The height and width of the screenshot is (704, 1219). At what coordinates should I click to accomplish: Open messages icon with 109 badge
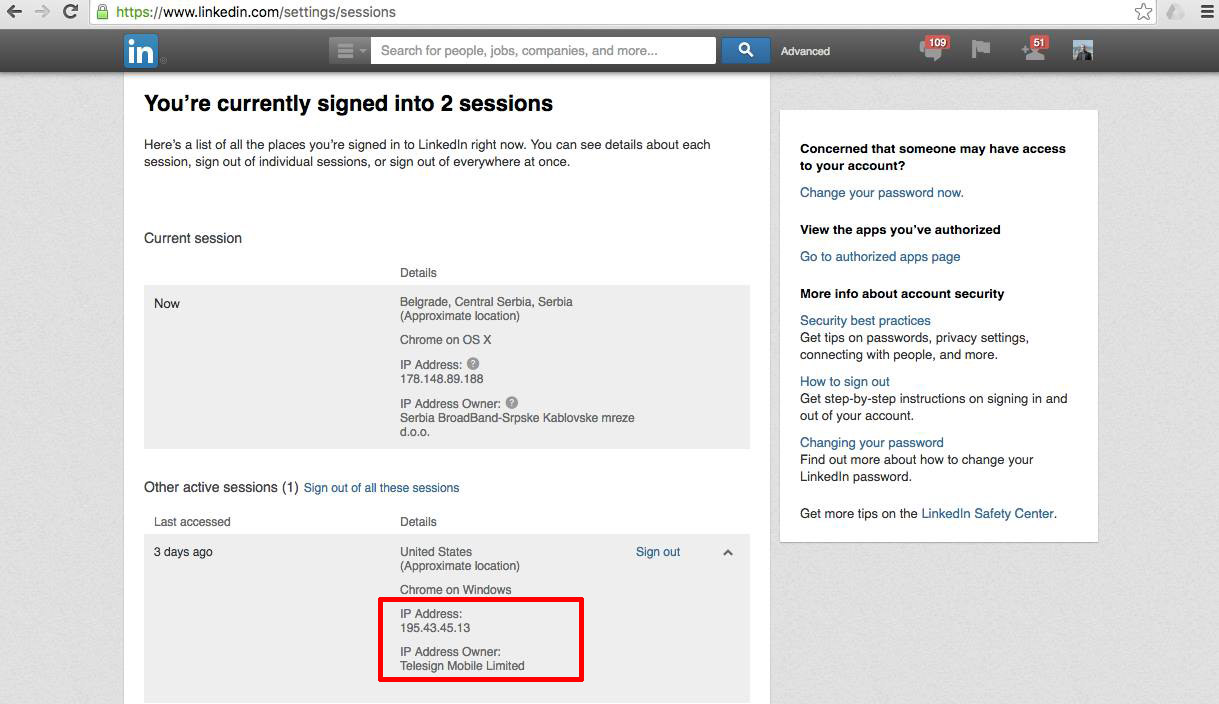click(932, 50)
